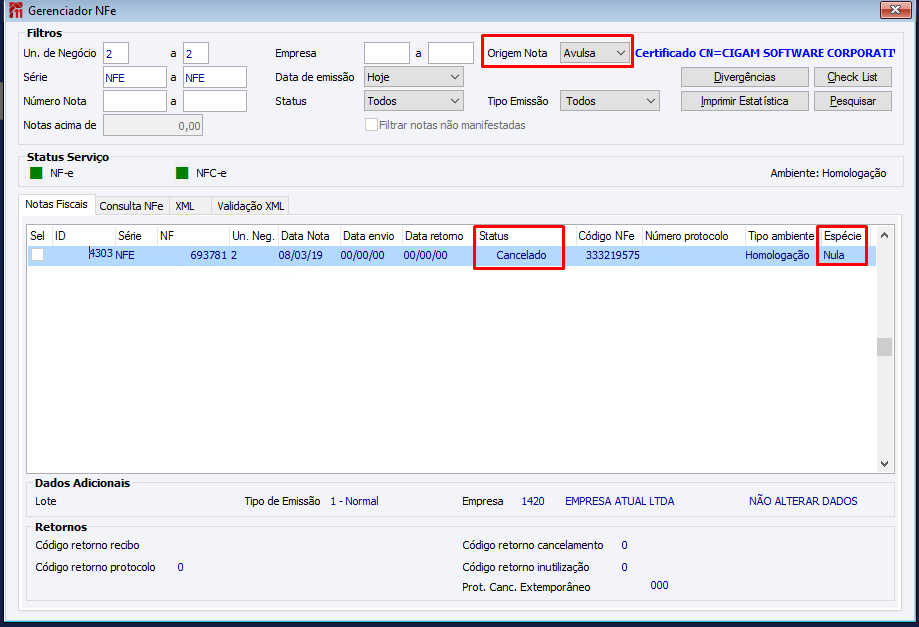Click the Código NFe column header
Viewport: 919px width, 627px height.
point(608,236)
